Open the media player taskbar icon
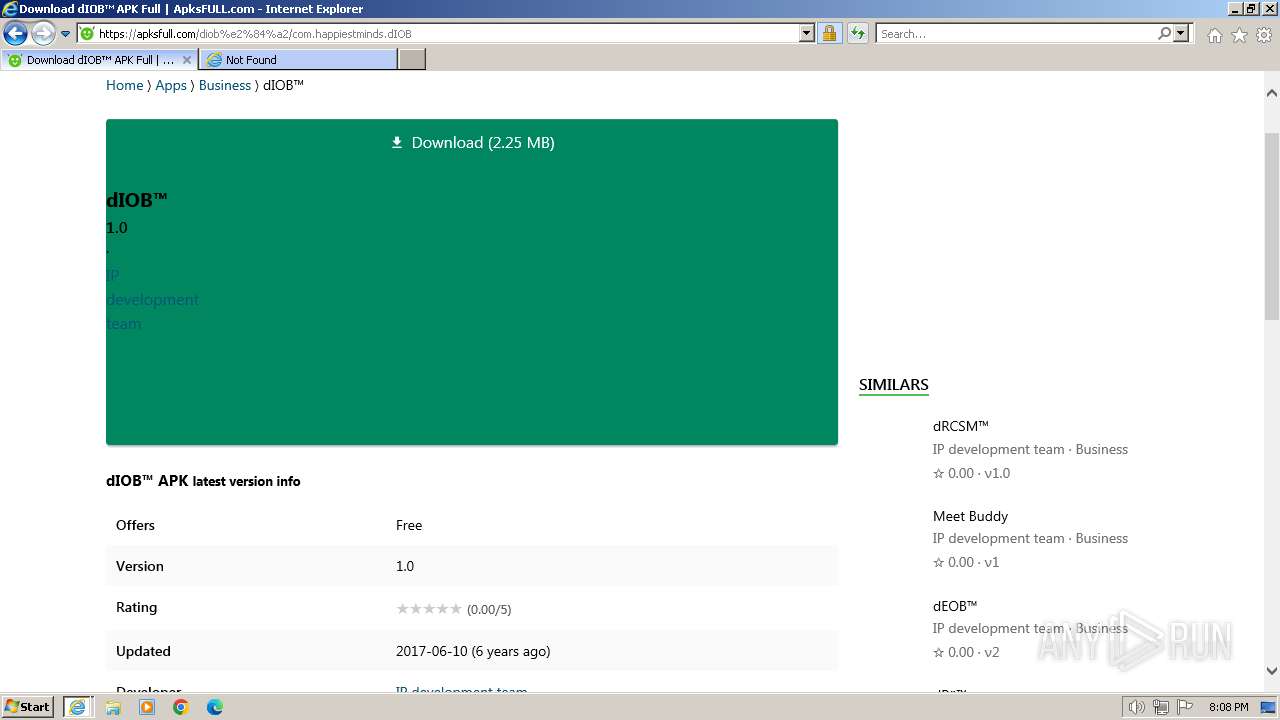This screenshot has width=1280, height=720. pos(147,707)
